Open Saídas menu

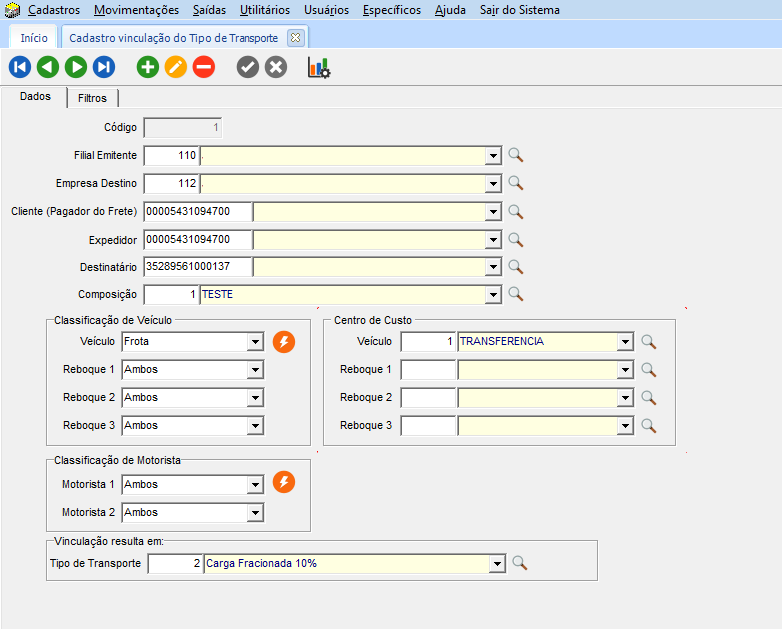[209, 10]
